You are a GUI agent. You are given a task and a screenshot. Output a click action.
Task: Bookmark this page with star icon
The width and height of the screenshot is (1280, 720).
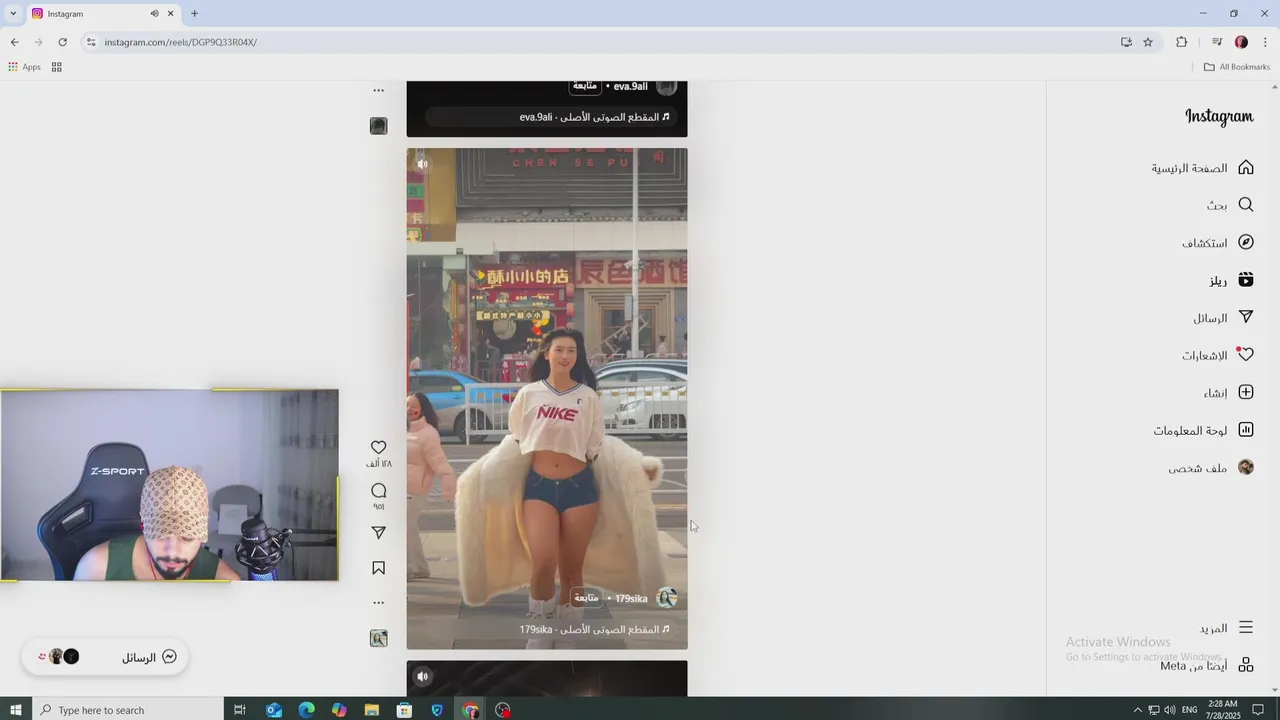point(1148,42)
